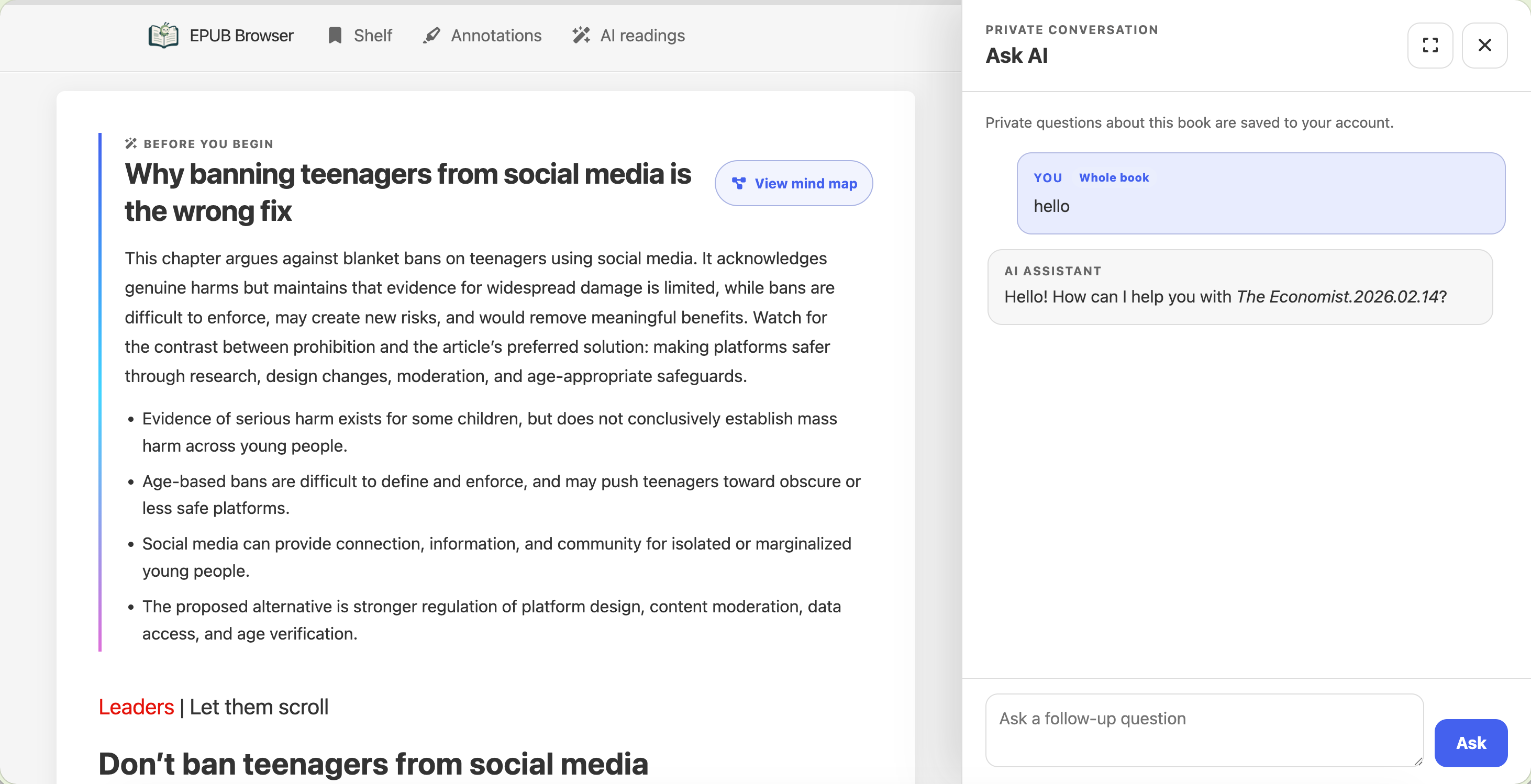Viewport: 1531px width, 784px height.
Task: Click the bullet about isolated or marginalized youth
Action: coord(496,557)
